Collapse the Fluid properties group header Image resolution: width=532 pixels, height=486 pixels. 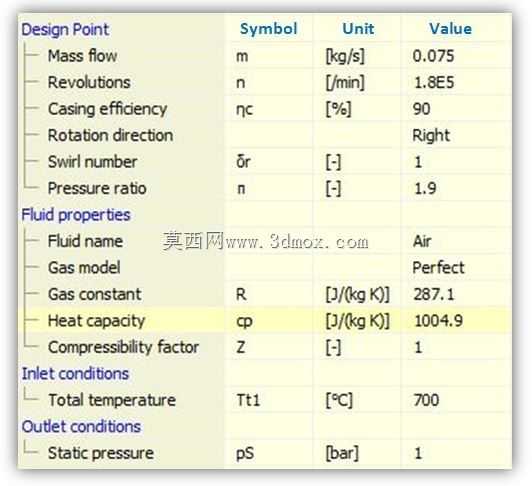(x=76, y=215)
